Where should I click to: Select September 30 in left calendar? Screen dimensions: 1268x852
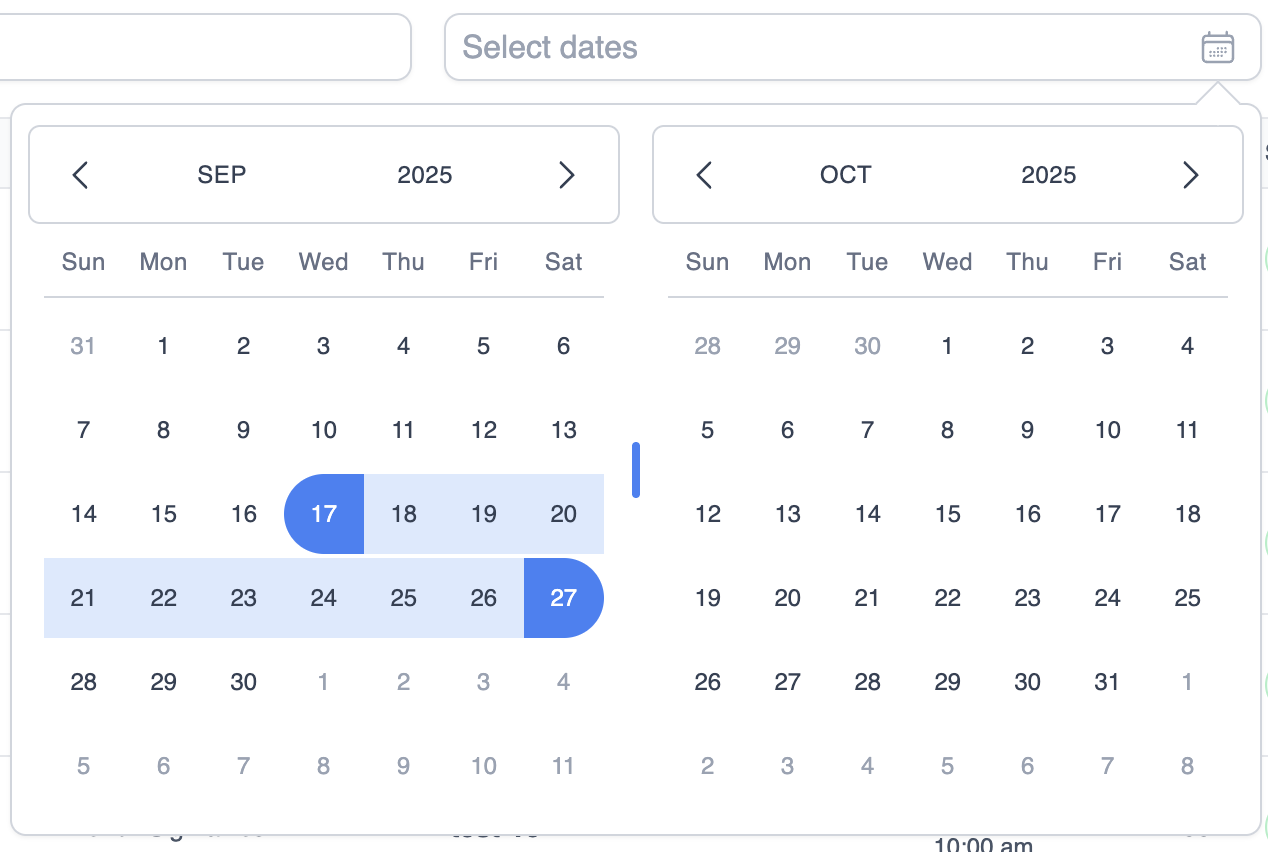[244, 682]
